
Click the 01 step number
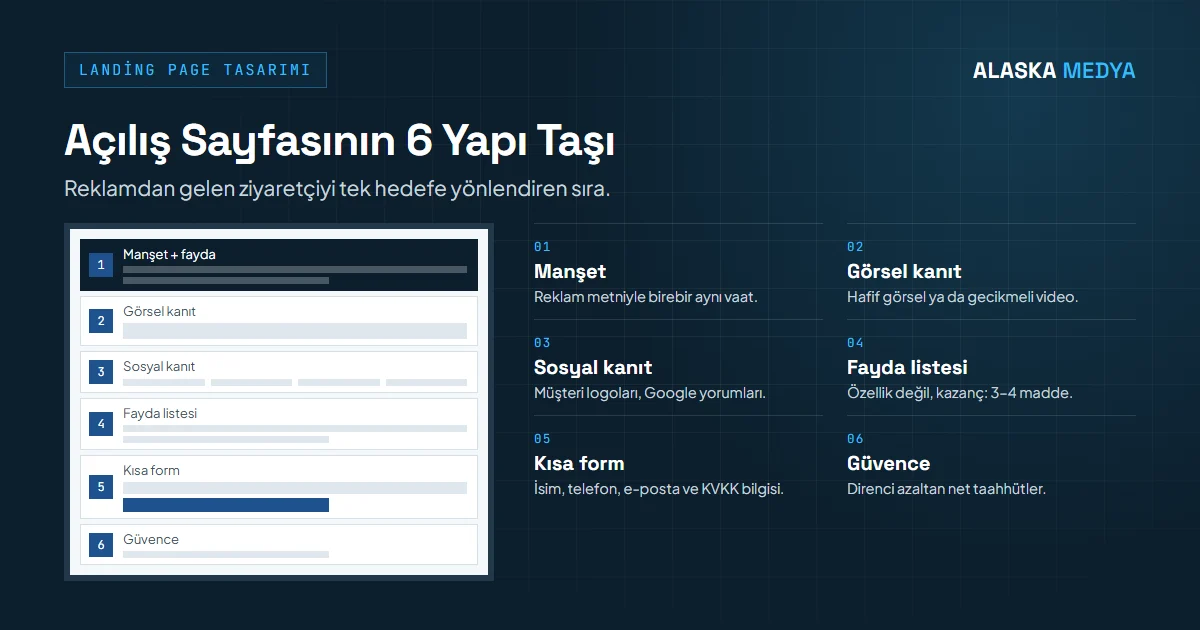542,246
